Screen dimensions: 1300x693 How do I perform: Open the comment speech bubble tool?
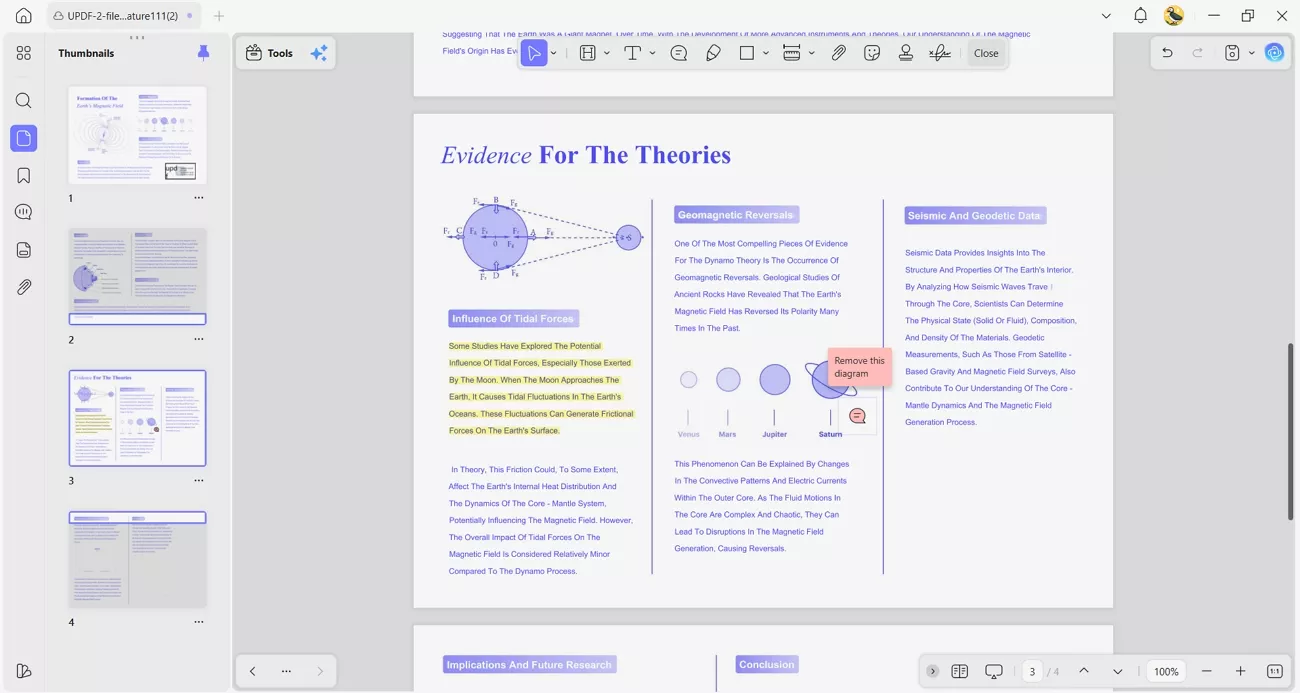[679, 52]
